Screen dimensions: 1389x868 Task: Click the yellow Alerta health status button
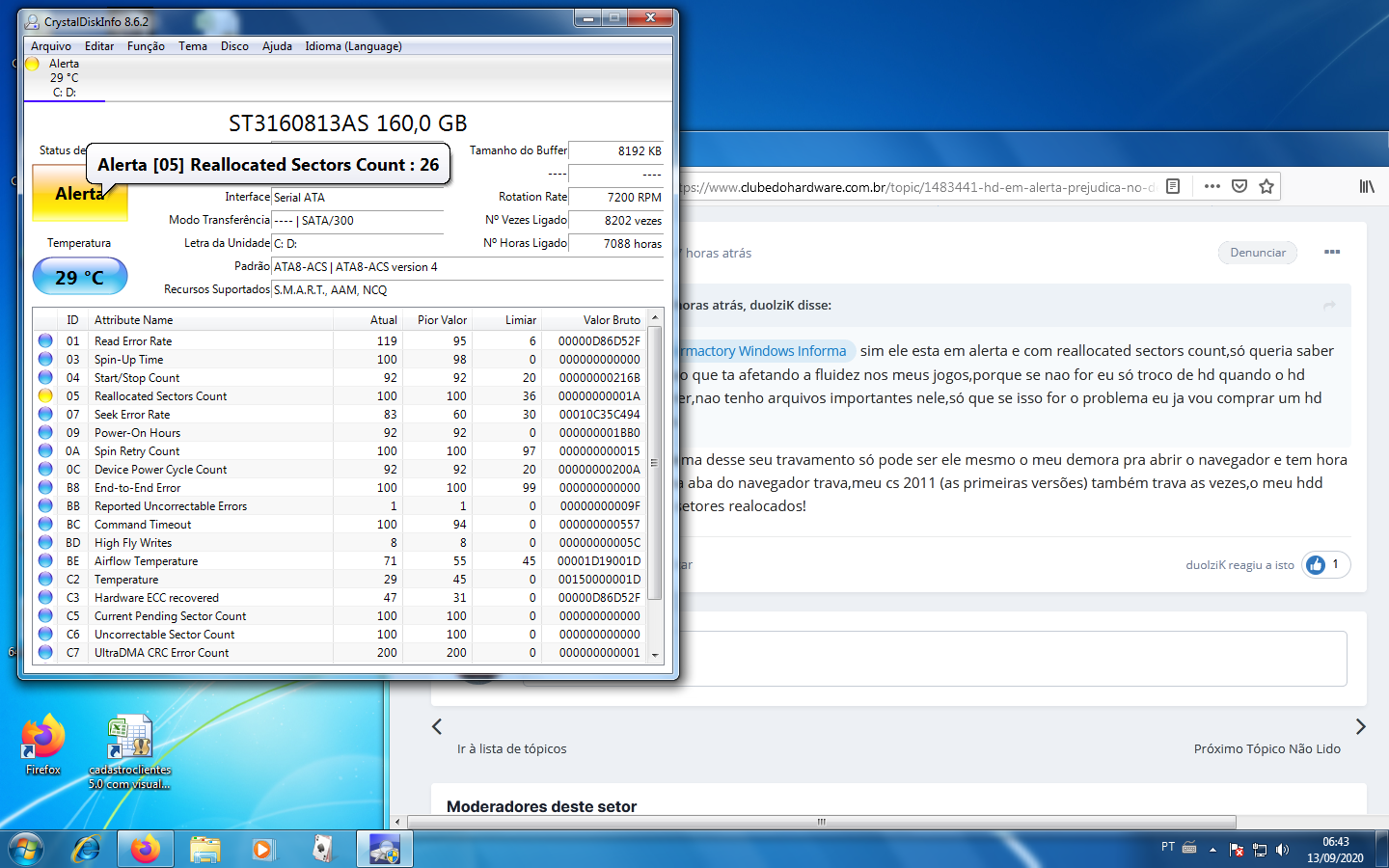tap(80, 194)
